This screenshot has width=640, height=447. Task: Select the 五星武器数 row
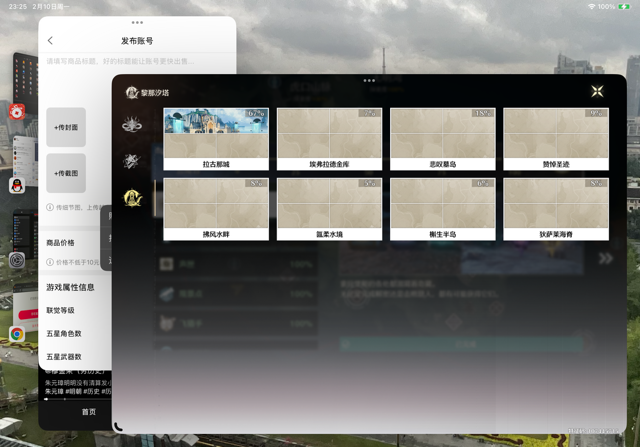77,357
